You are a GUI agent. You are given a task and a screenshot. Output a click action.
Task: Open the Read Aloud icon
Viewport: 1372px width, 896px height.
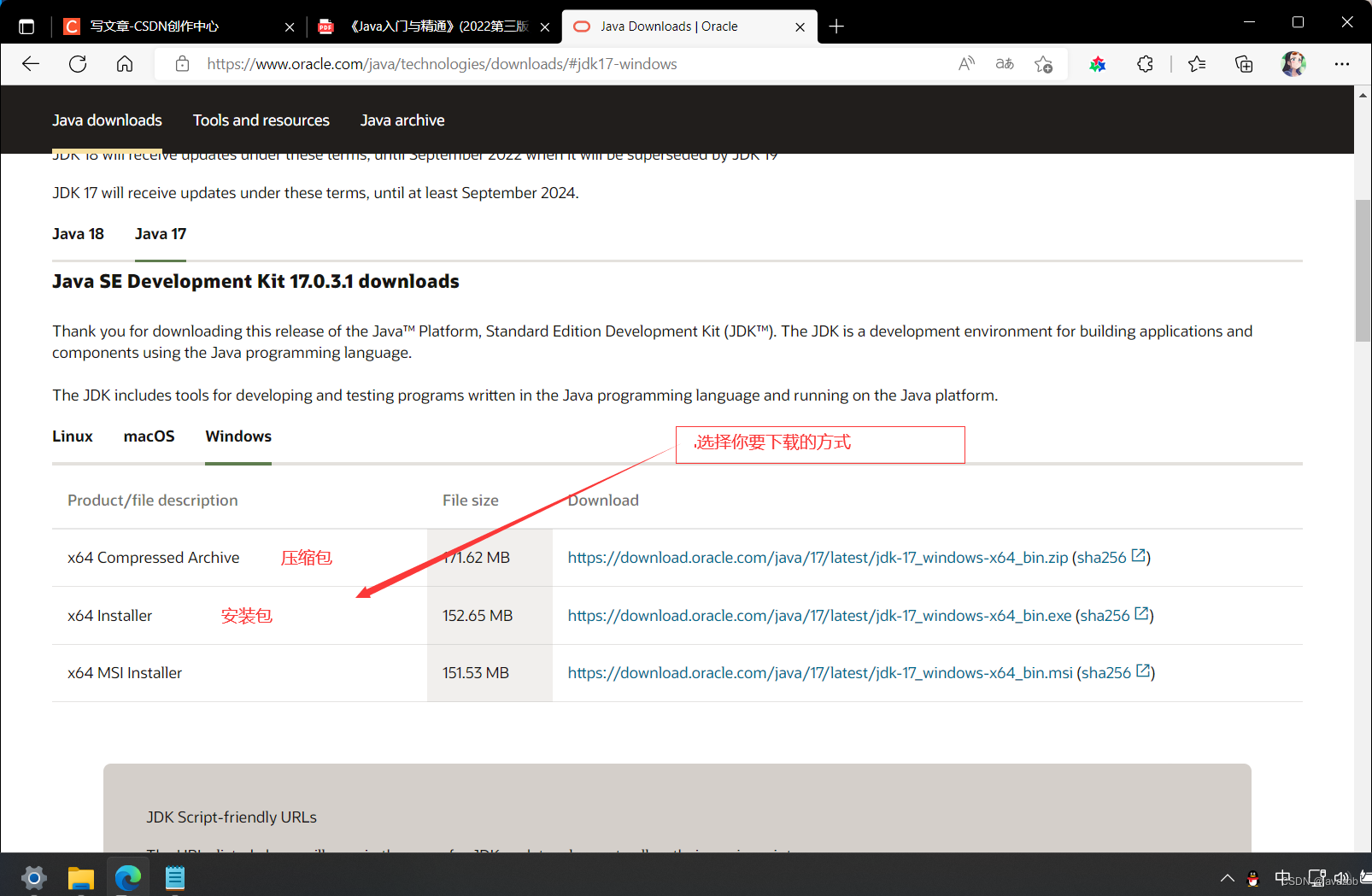coord(966,64)
